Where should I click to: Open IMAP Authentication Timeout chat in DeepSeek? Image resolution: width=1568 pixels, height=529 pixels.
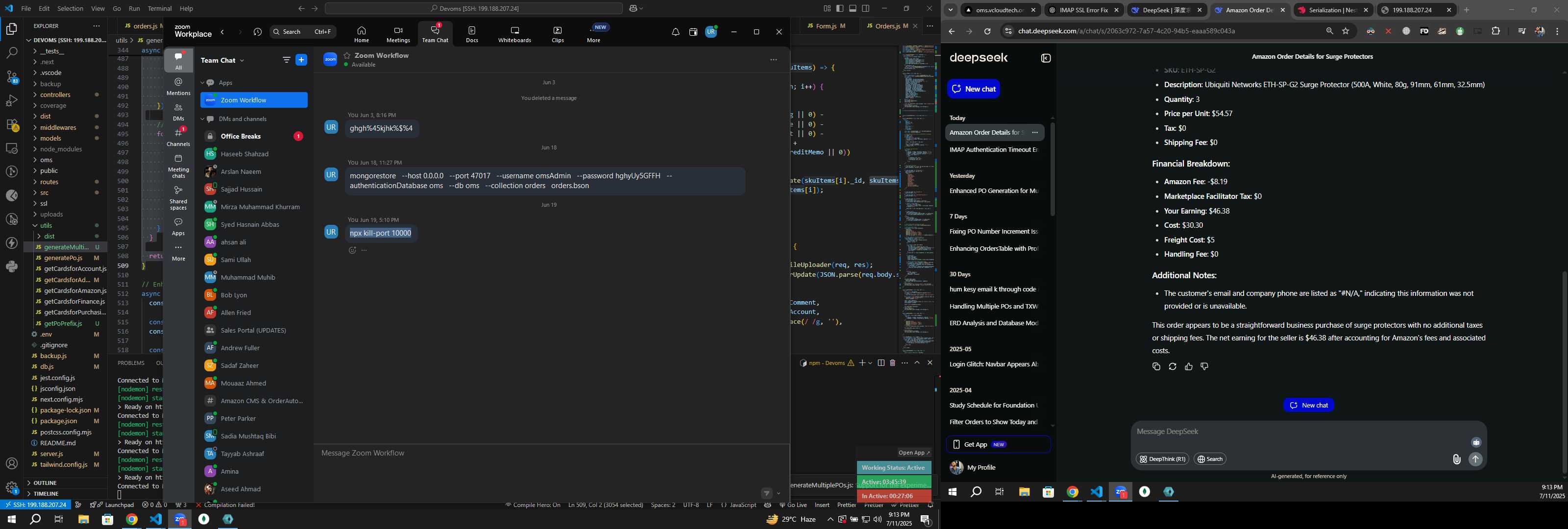[x=994, y=150]
